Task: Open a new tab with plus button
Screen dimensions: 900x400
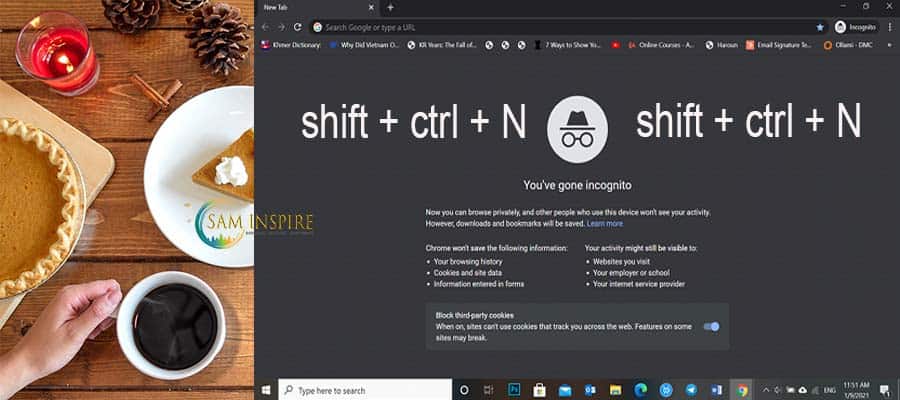Action: coord(390,7)
